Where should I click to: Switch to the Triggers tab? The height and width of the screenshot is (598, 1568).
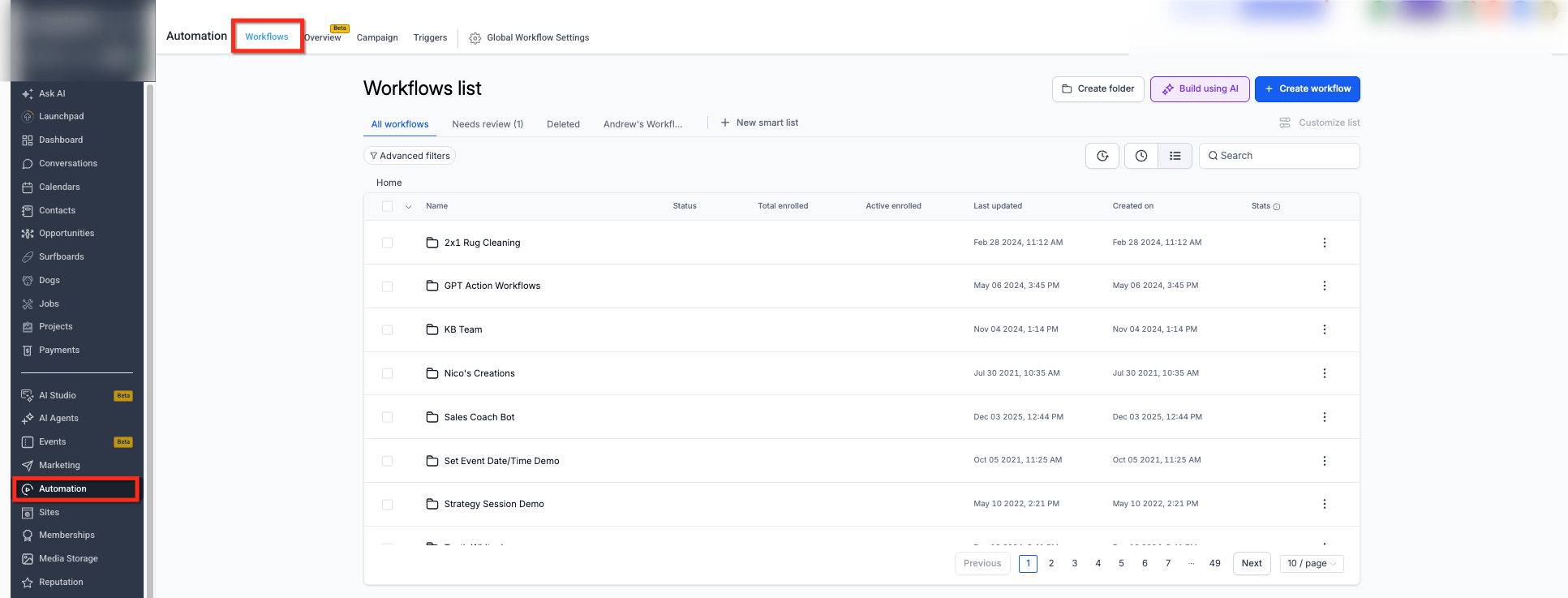coord(430,37)
